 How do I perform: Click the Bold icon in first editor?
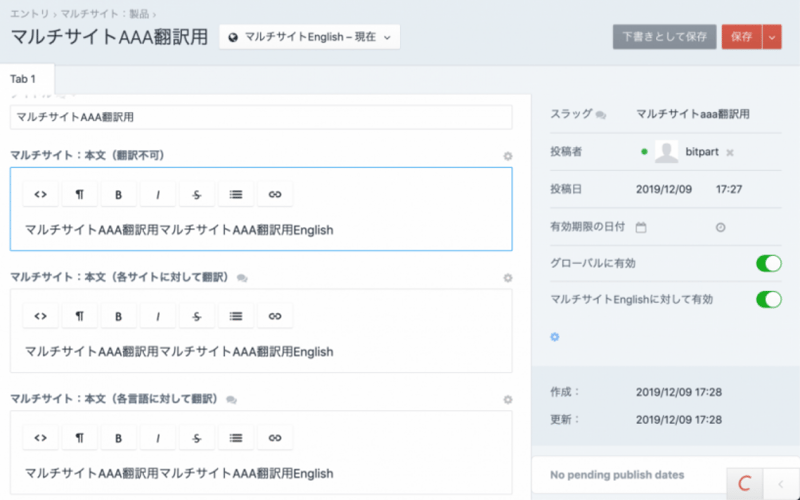click(118, 194)
